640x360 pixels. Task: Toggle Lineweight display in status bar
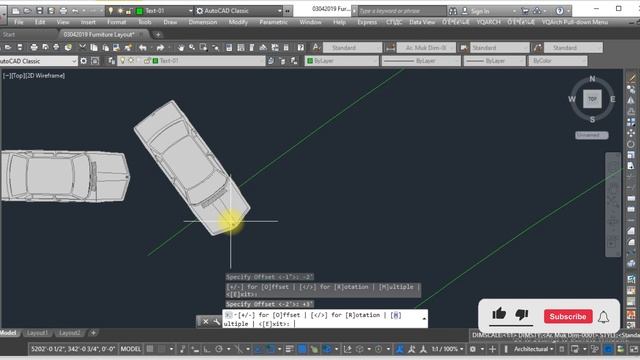(x=289, y=349)
